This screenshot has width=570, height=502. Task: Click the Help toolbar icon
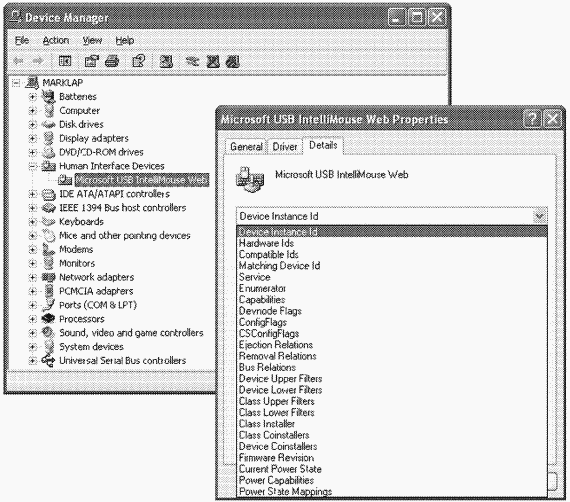pyautogui.click(x=138, y=61)
